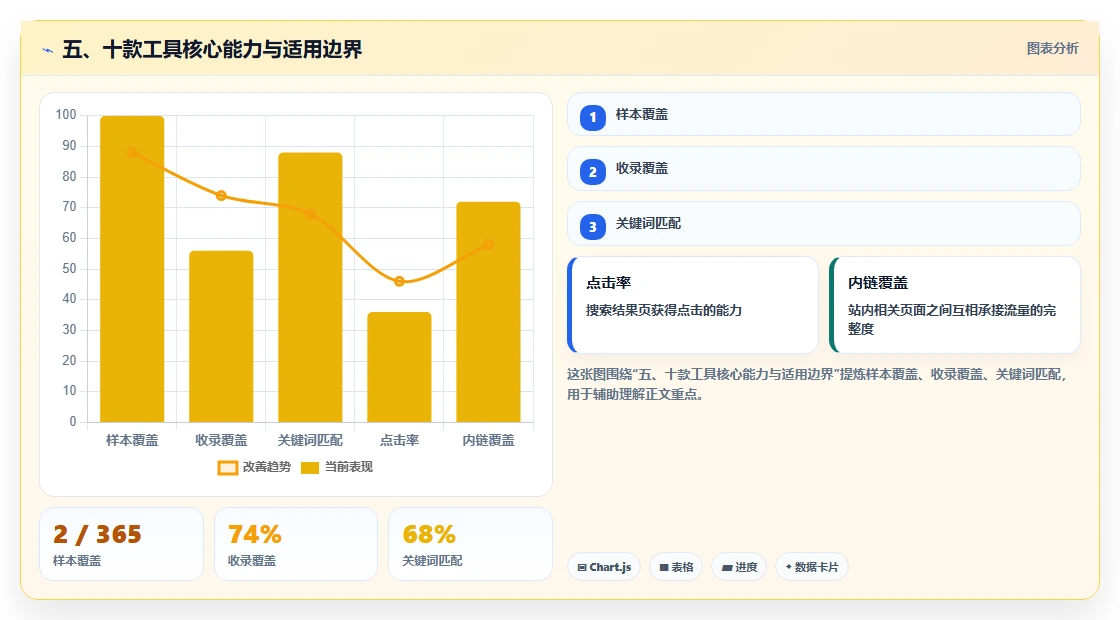Click the 收录覆盖 x-axis label
Image resolution: width=1120 pixels, height=620 pixels.
click(x=221, y=441)
